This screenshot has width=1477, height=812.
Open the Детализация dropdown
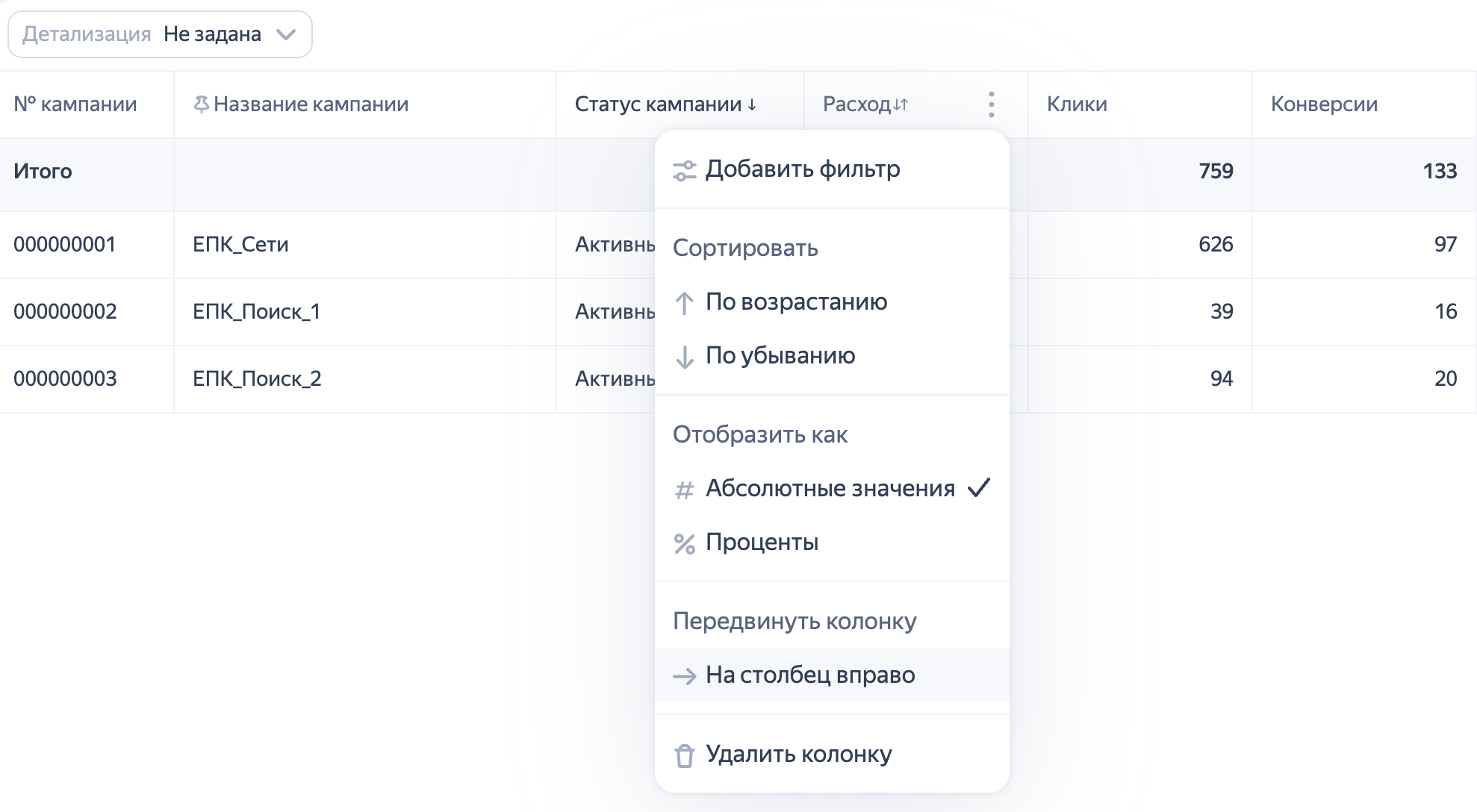click(x=160, y=34)
